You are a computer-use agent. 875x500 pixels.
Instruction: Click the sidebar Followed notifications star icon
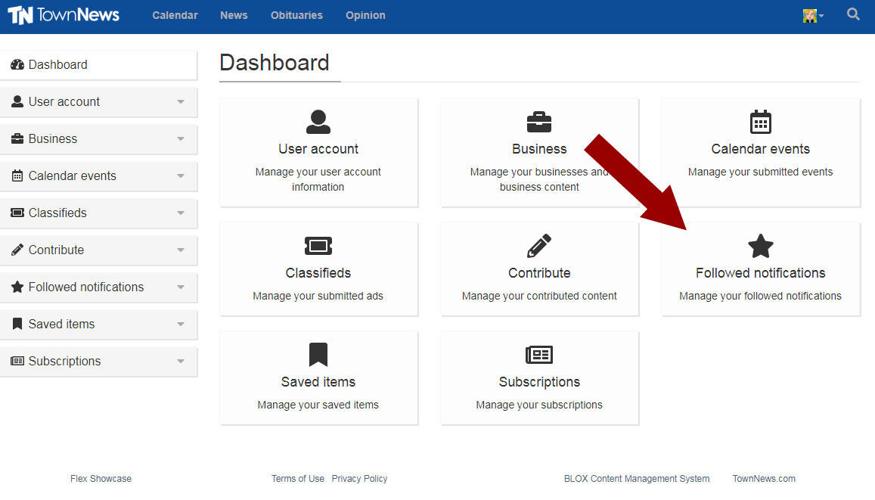pyautogui.click(x=17, y=287)
